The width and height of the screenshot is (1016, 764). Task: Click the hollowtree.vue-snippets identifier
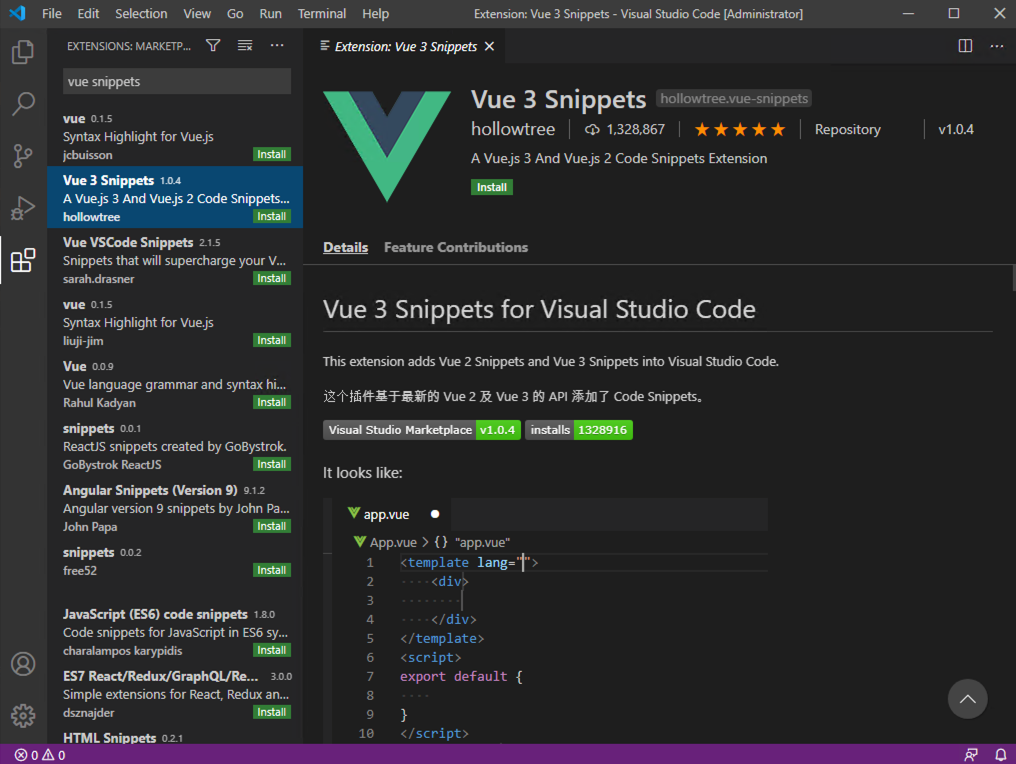[734, 98]
